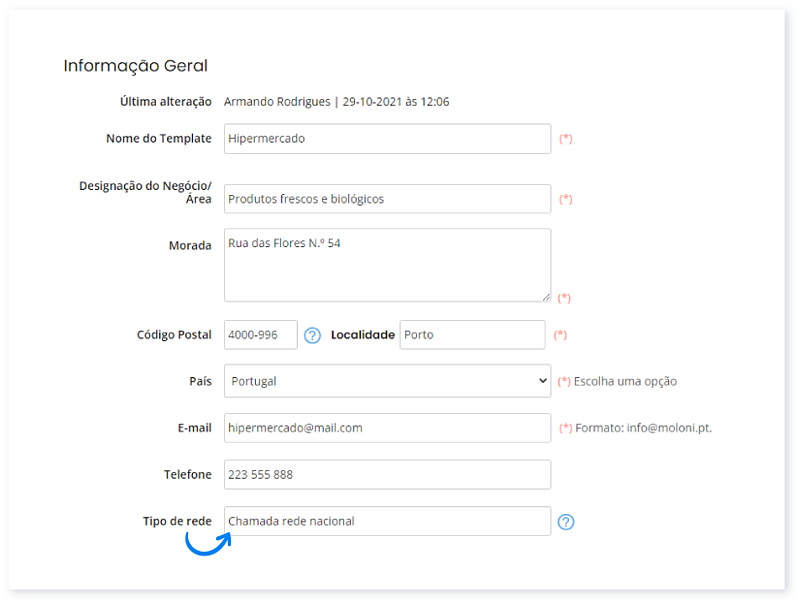Click the Nome do Template field

click(387, 139)
